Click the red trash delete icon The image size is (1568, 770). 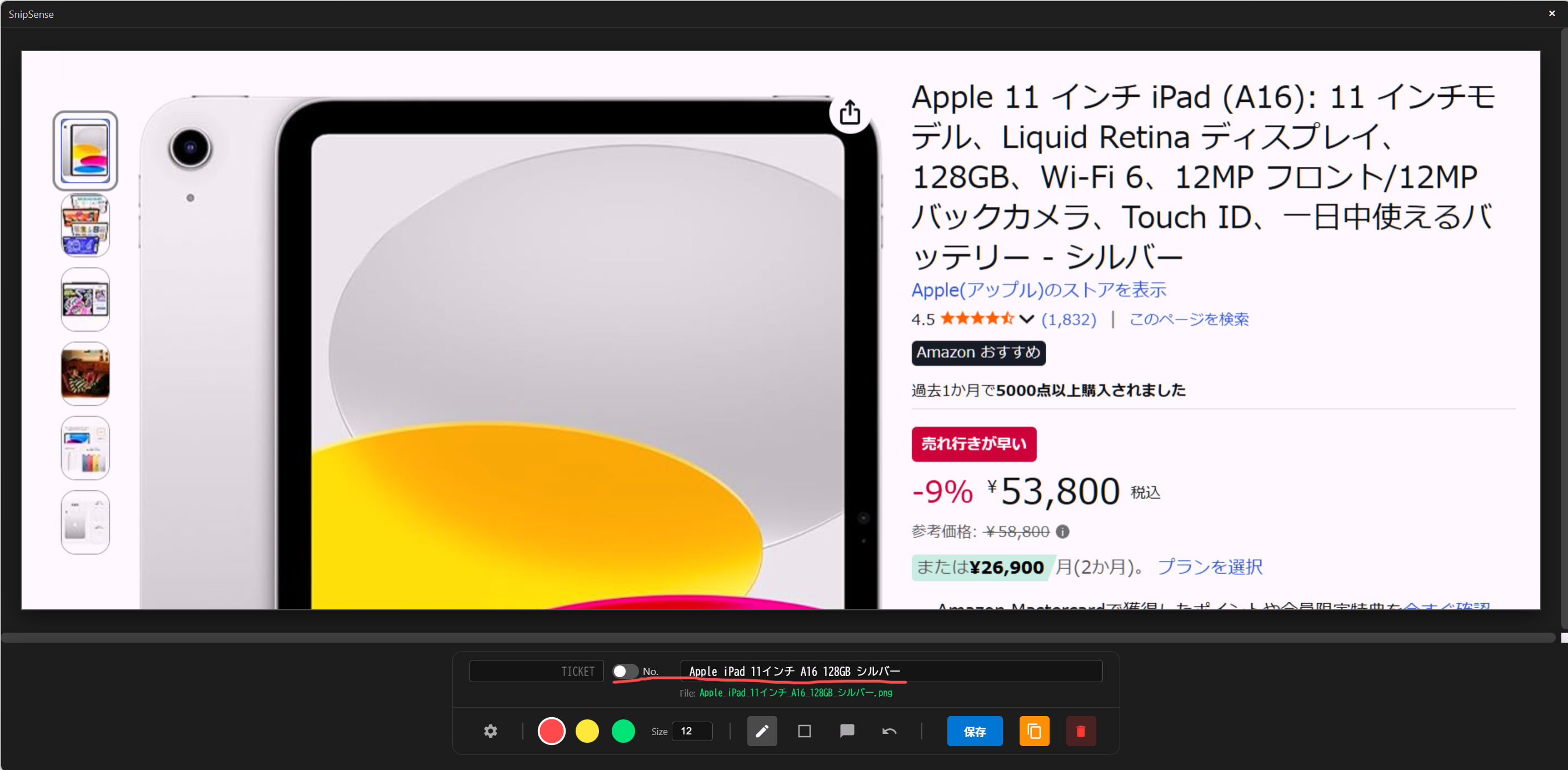1081,731
